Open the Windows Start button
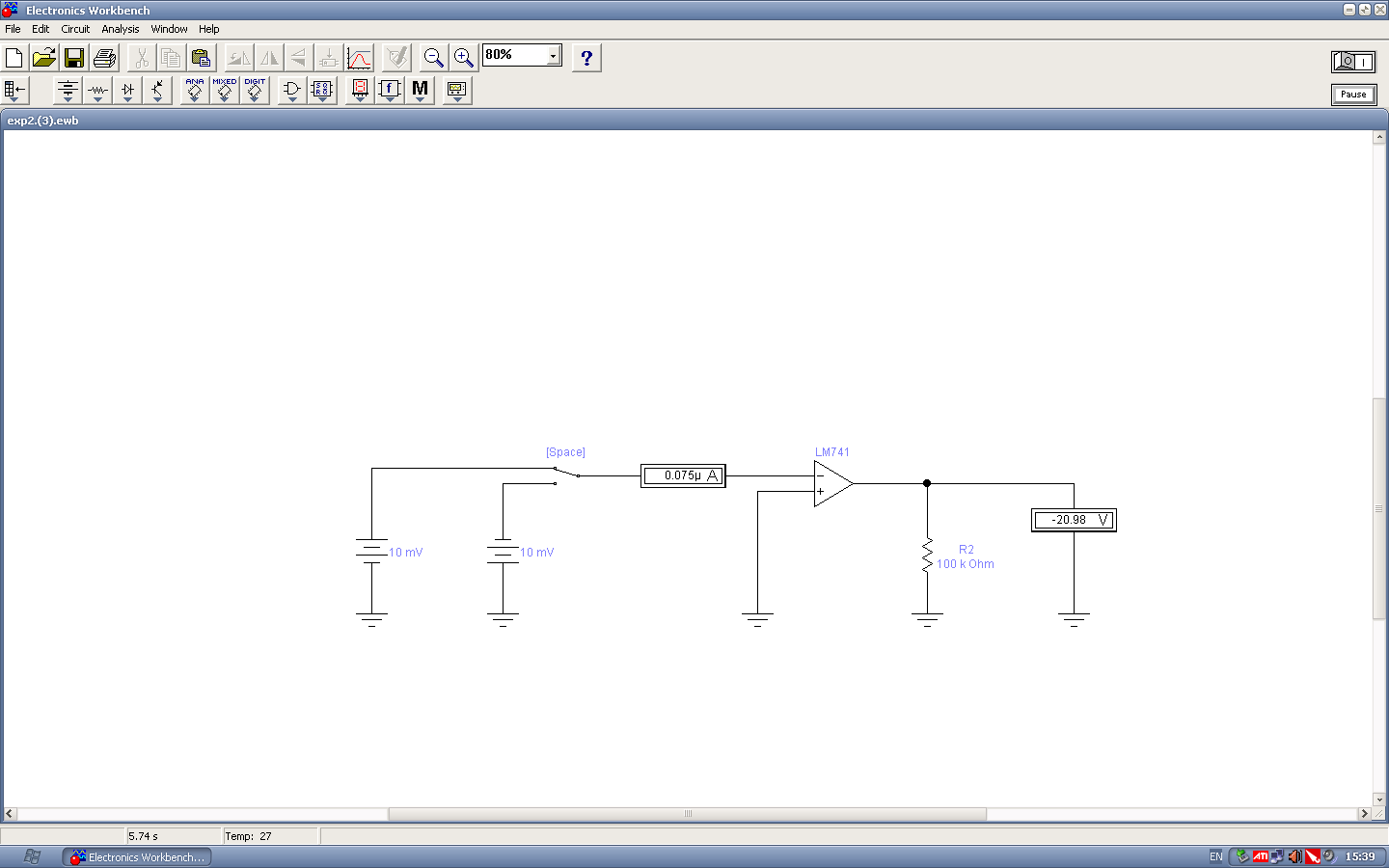The height and width of the screenshot is (868, 1389). (x=32, y=856)
